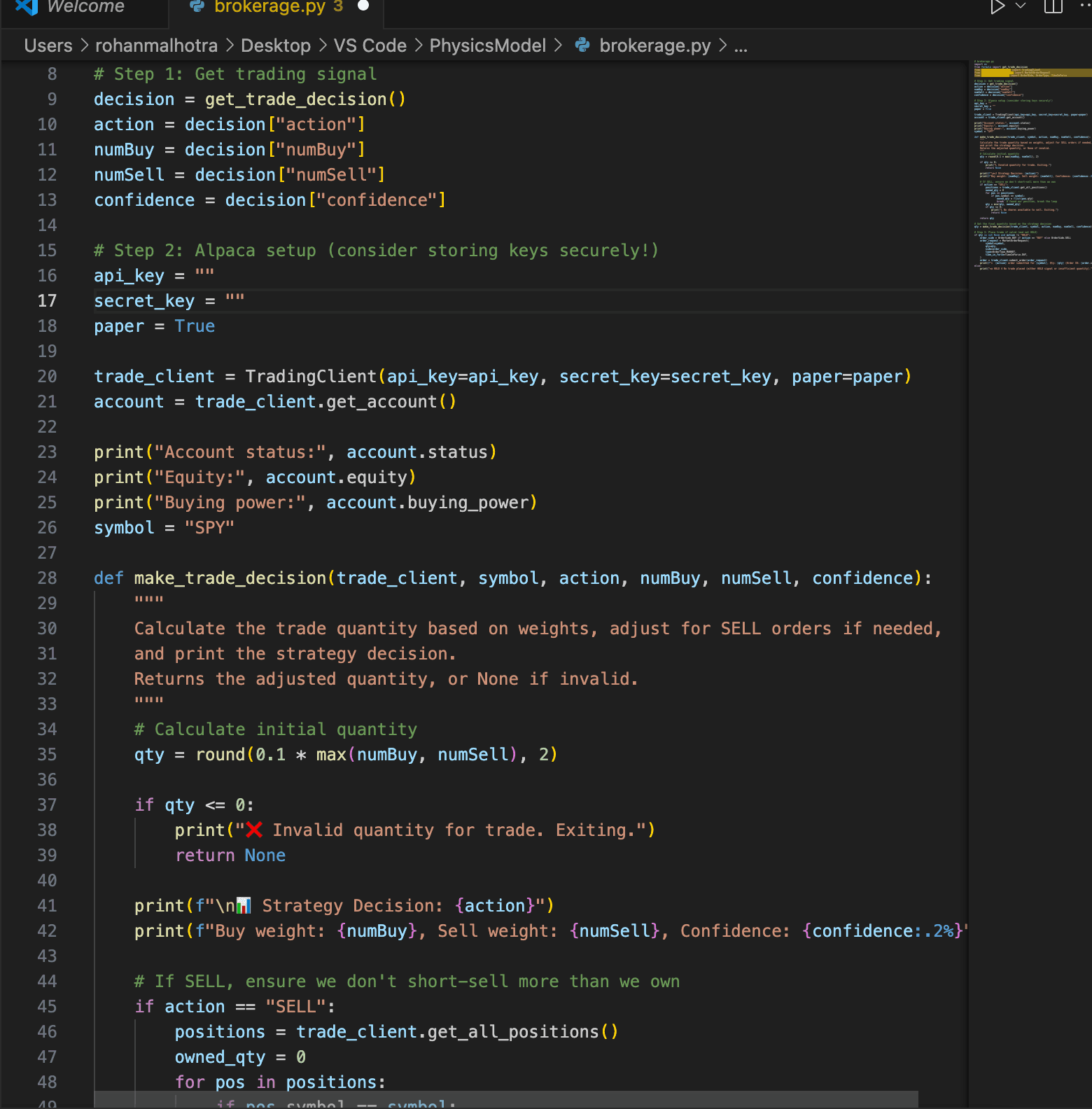The height and width of the screenshot is (1109, 1092).
Task: Click the 'True' value on the paper line
Action: pos(195,326)
